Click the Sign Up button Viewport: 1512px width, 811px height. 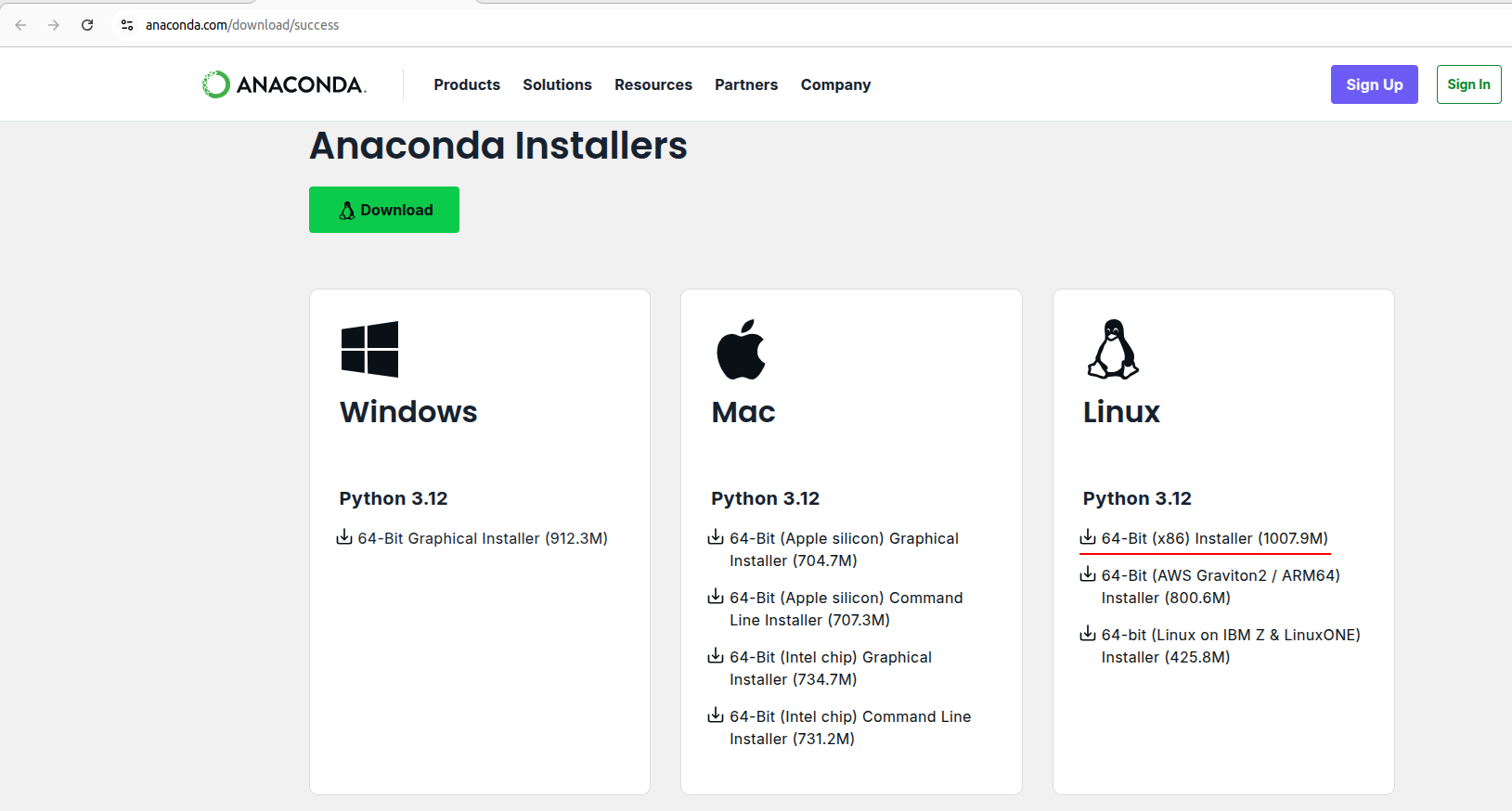click(1374, 84)
